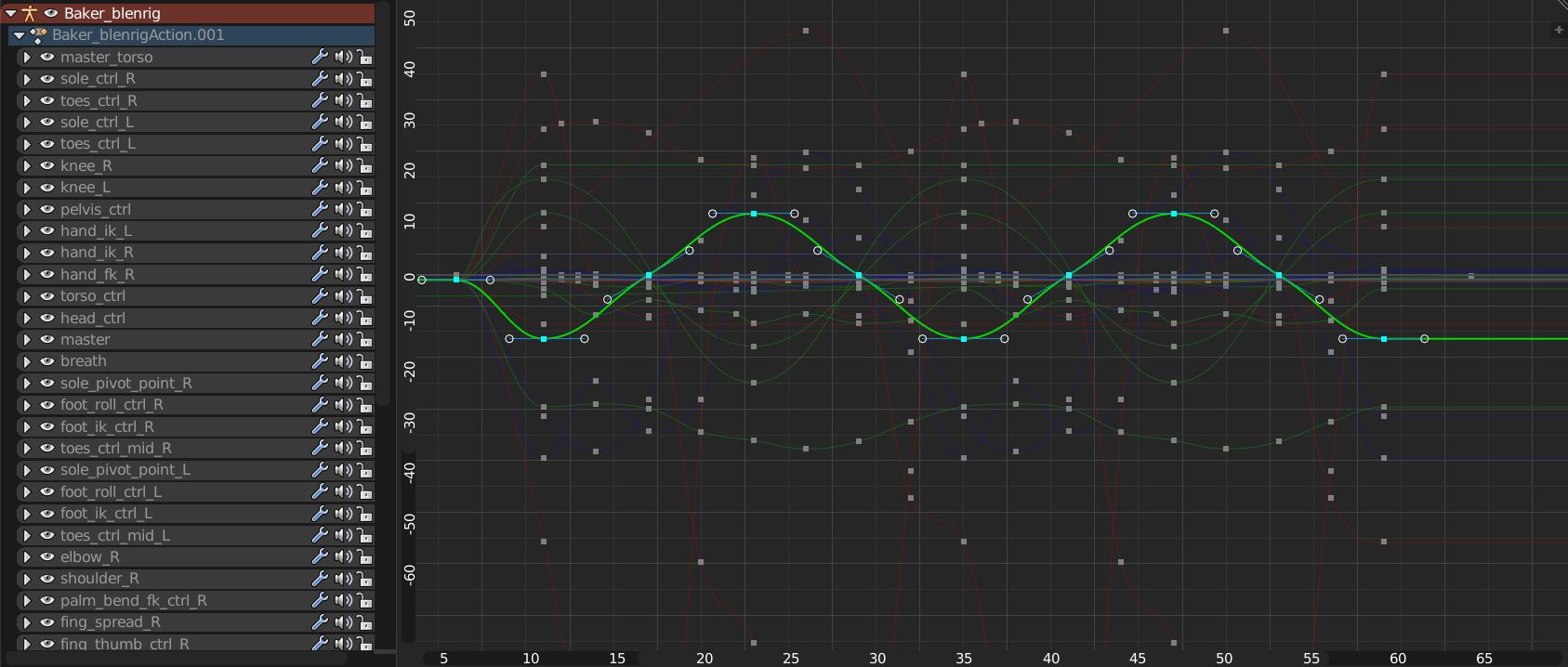
Task: Collapse the Baker_blenrigAction.001 action
Action: click(x=19, y=35)
